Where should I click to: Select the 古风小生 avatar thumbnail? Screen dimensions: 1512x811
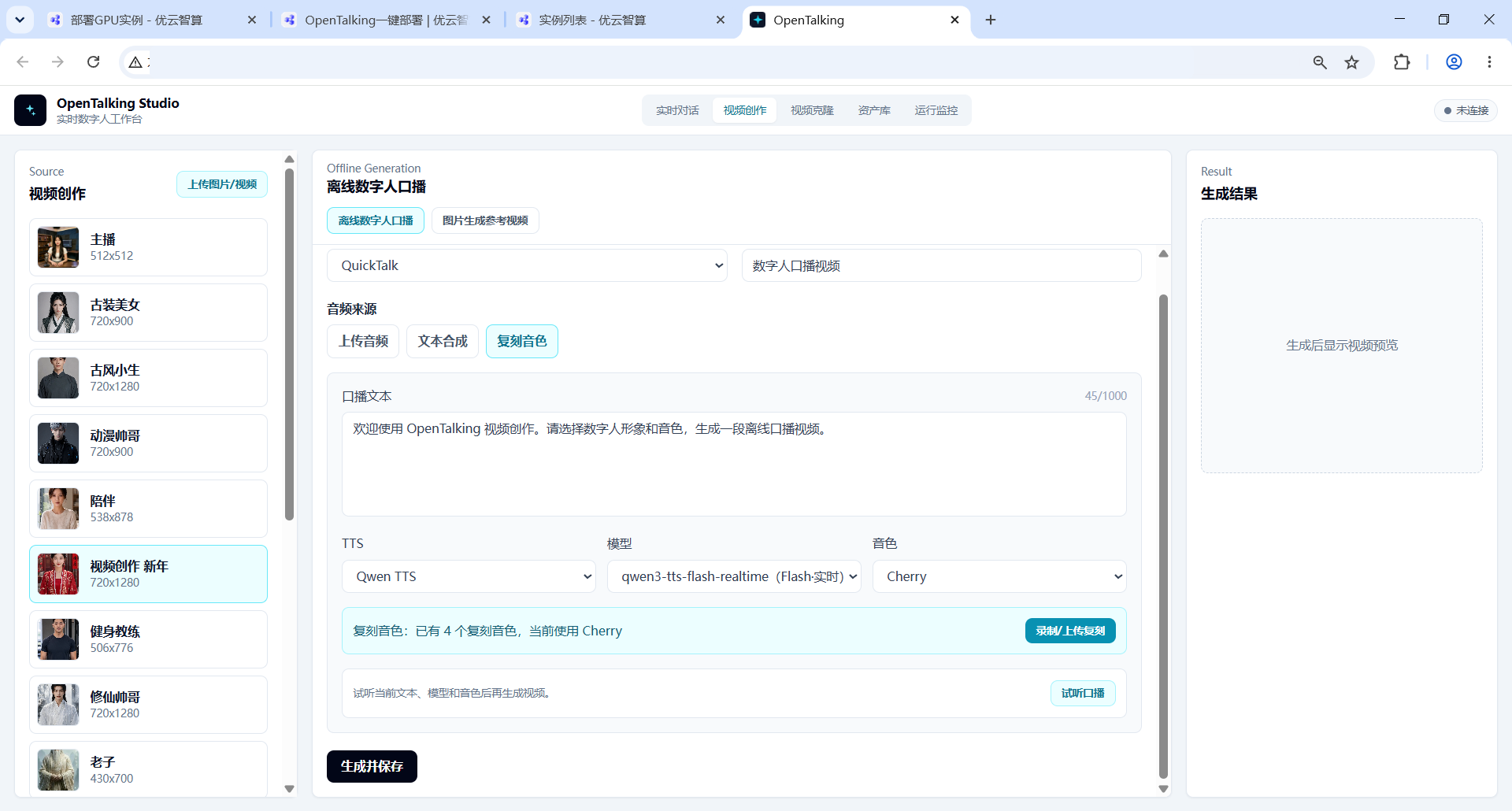58,378
